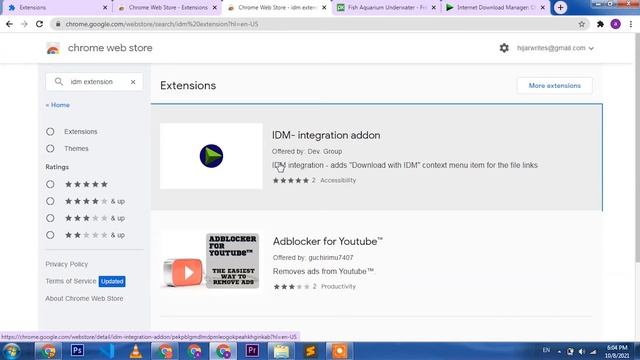The width and height of the screenshot is (640, 360).
Task: Switch to Internet Download Manager tab
Action: click(x=496, y=7)
